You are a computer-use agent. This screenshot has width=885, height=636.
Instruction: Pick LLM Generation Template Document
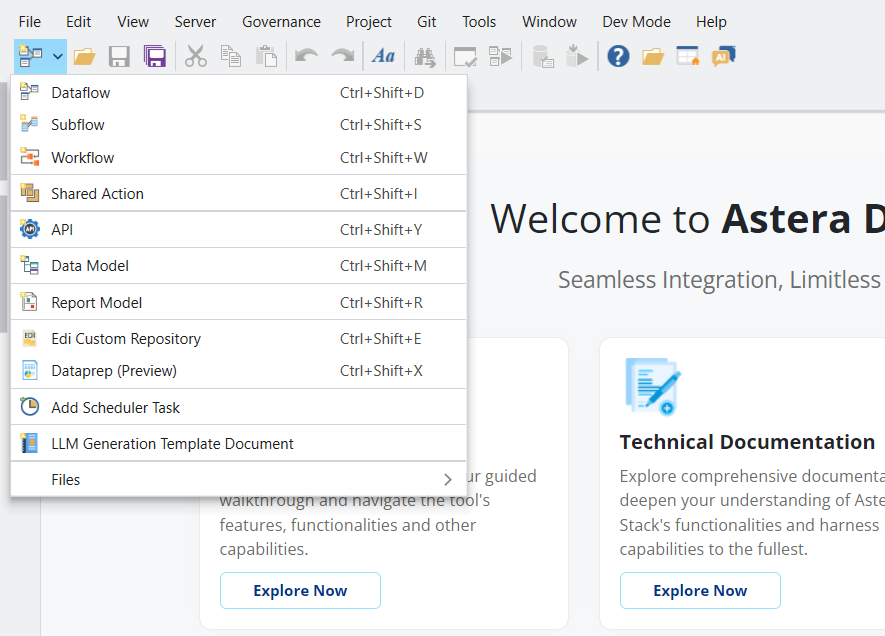tap(172, 444)
